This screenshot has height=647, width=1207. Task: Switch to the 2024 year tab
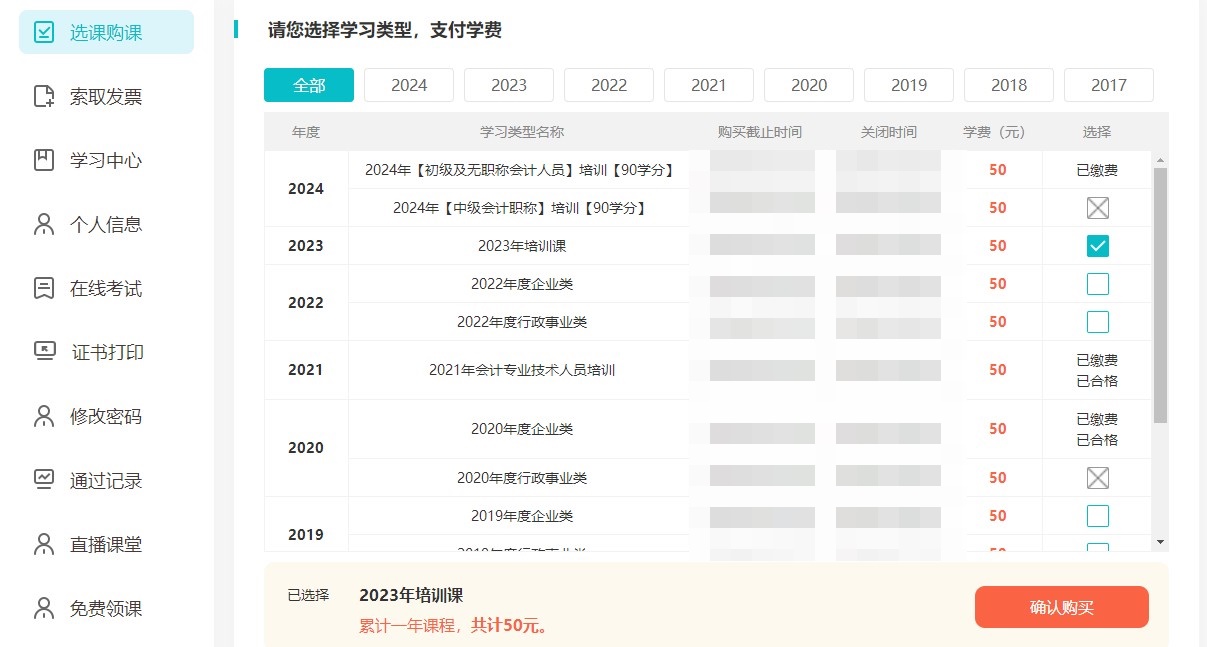(x=409, y=85)
